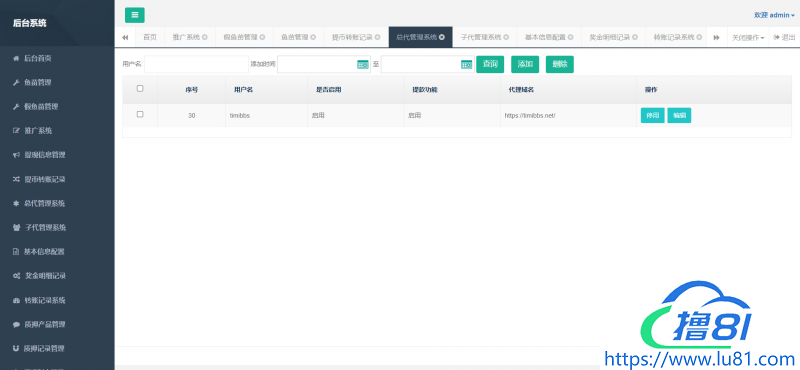Open the 欢迎 admin user dropdown

click(774, 15)
